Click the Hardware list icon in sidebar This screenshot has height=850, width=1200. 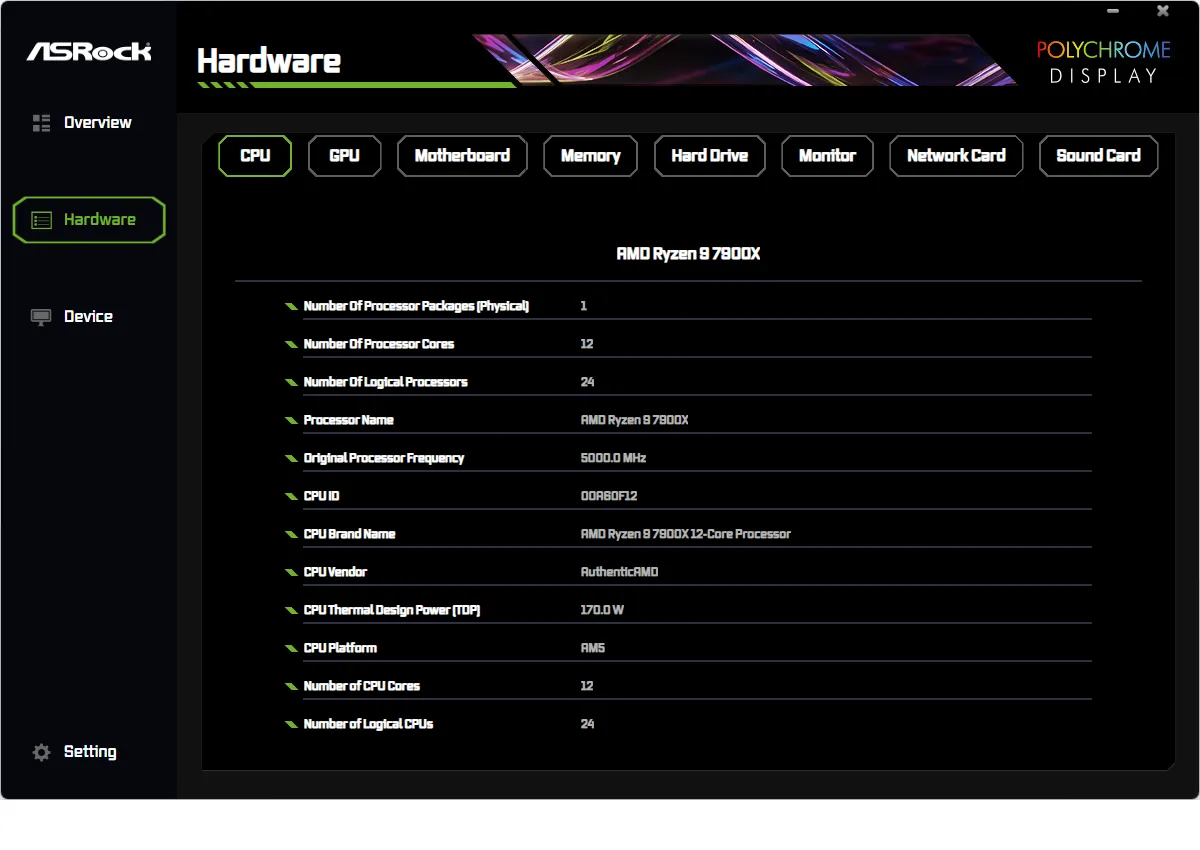(41, 220)
